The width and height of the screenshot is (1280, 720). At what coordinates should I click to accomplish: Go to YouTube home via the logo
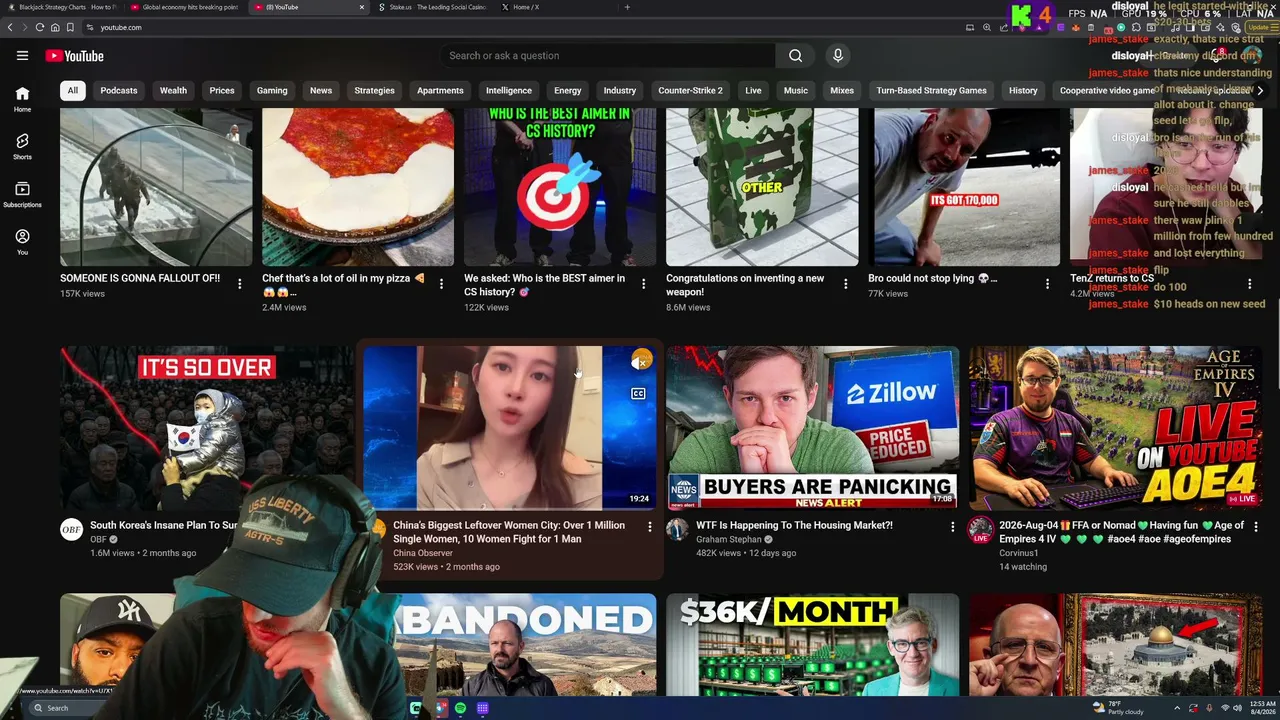click(75, 56)
